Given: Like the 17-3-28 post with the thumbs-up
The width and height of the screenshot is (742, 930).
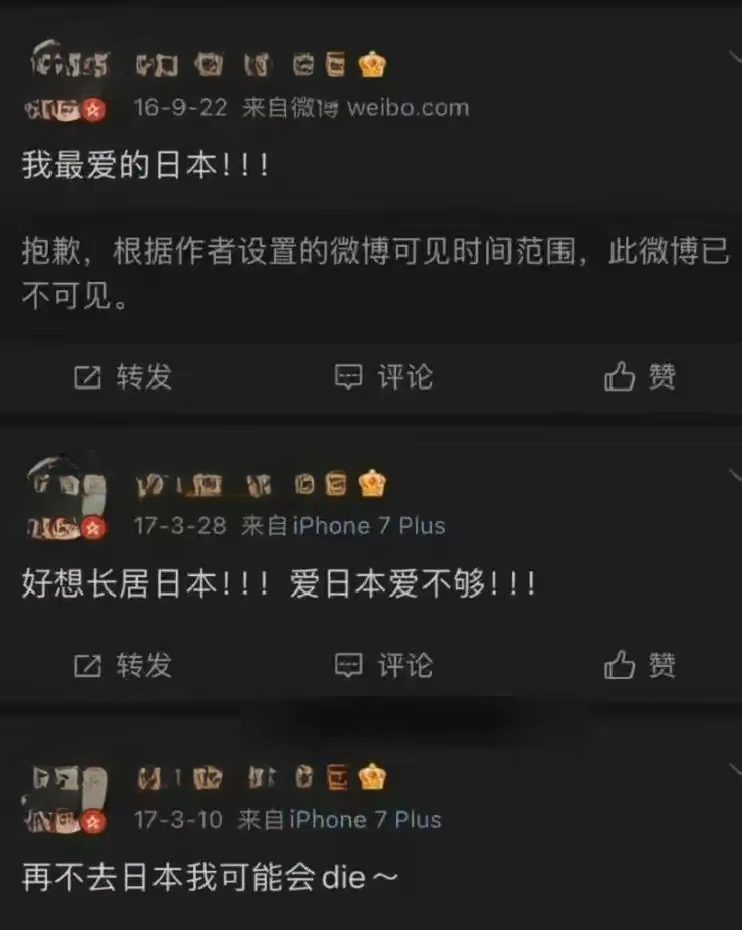Looking at the screenshot, I should click(x=619, y=665).
